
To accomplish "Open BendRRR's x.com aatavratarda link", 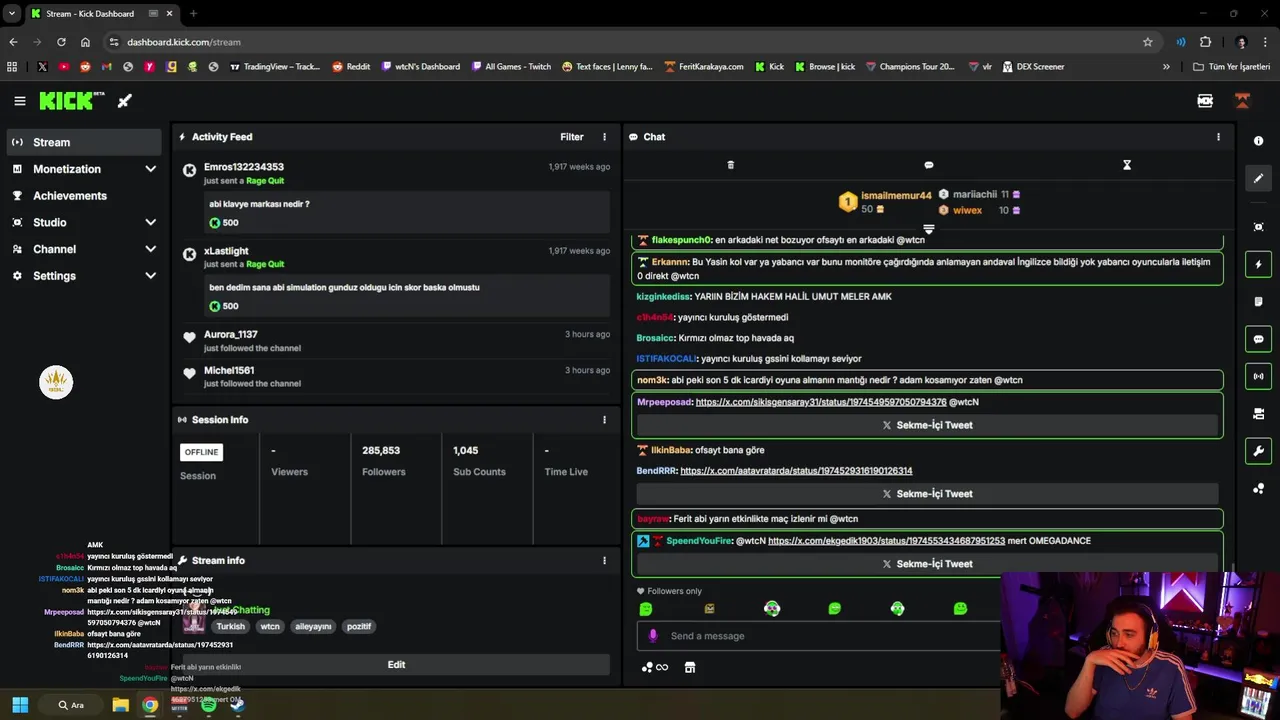I will click(x=796, y=471).
